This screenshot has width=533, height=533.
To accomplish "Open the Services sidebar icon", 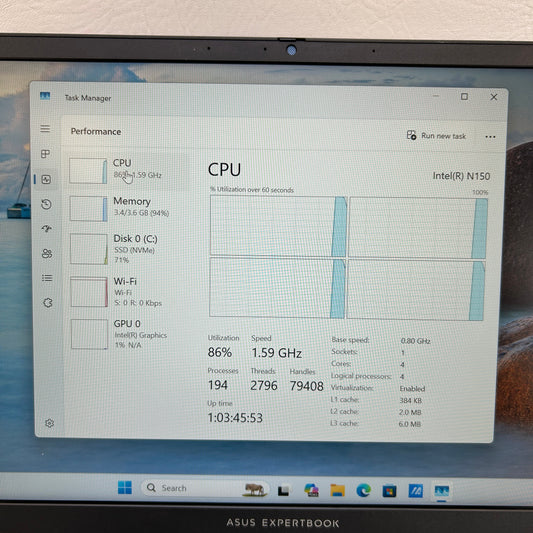I will [48, 303].
